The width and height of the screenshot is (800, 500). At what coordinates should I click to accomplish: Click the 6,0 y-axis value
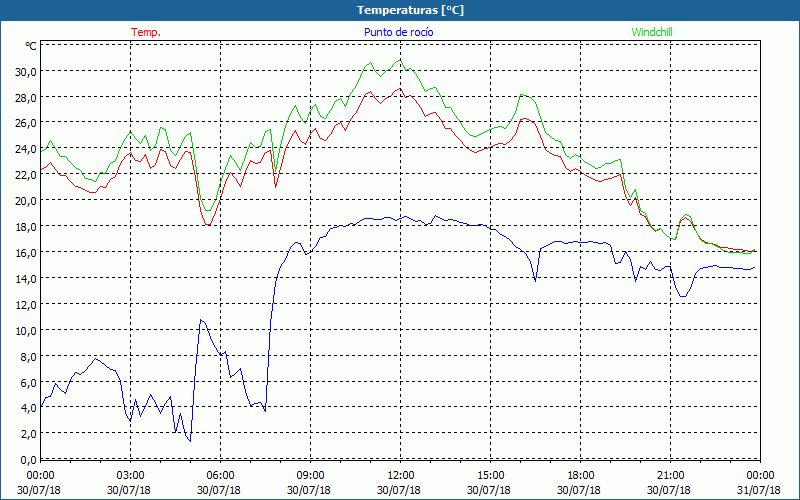pos(28,383)
